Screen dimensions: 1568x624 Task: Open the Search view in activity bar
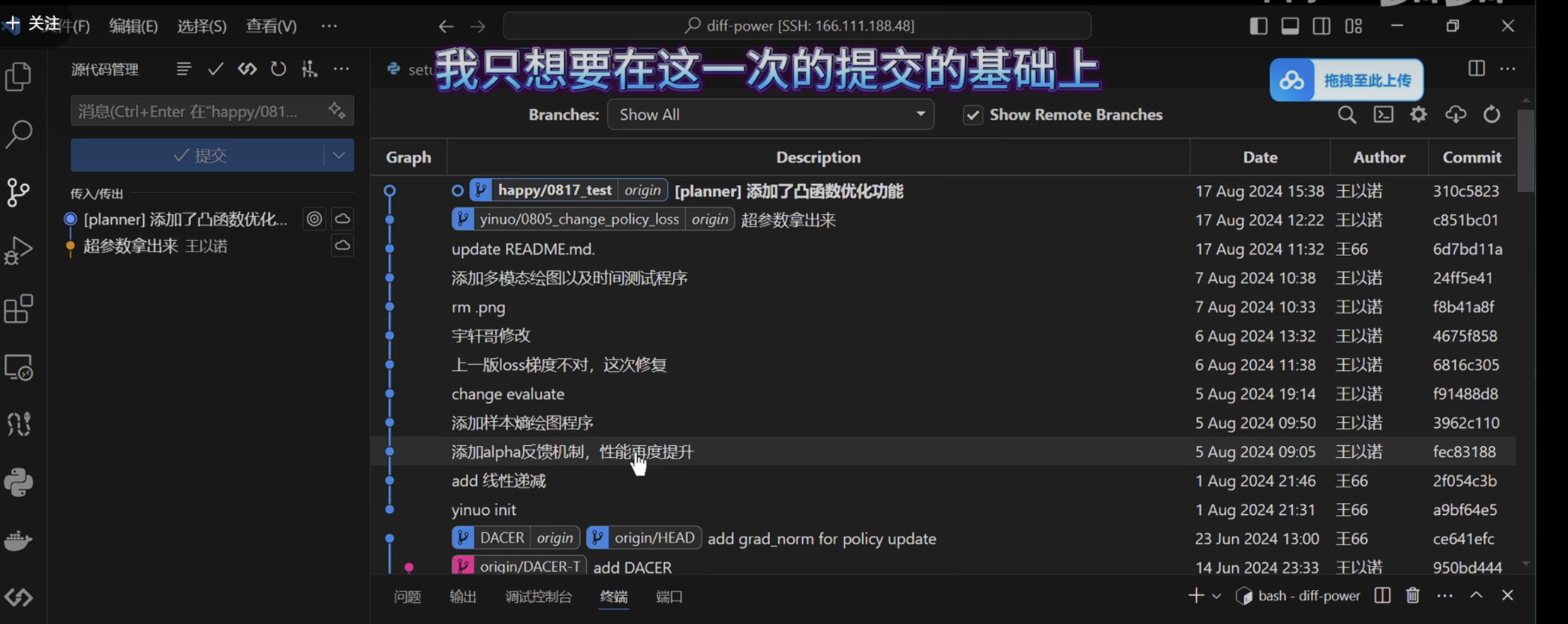18,134
